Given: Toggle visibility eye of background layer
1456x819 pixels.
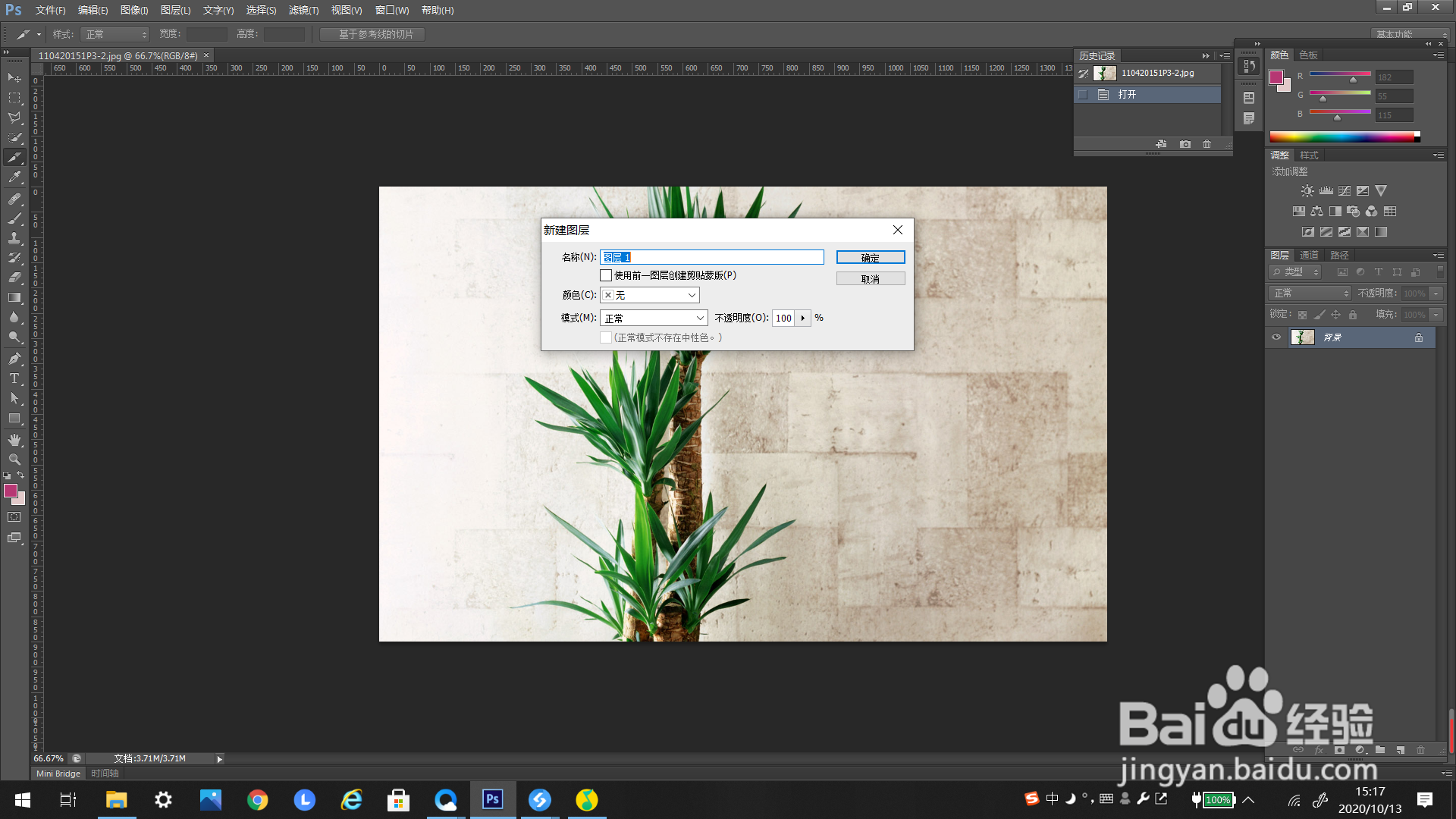Looking at the screenshot, I should point(1276,337).
